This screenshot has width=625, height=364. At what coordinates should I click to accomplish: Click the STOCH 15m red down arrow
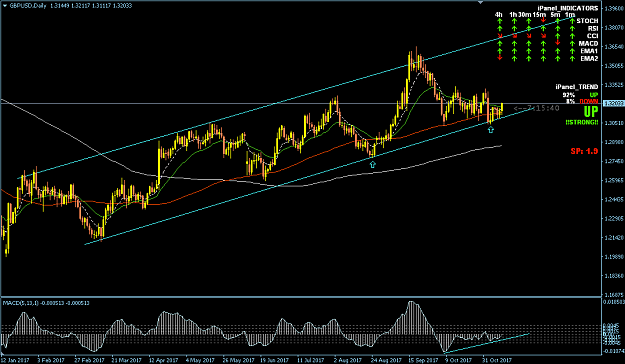pos(543,21)
